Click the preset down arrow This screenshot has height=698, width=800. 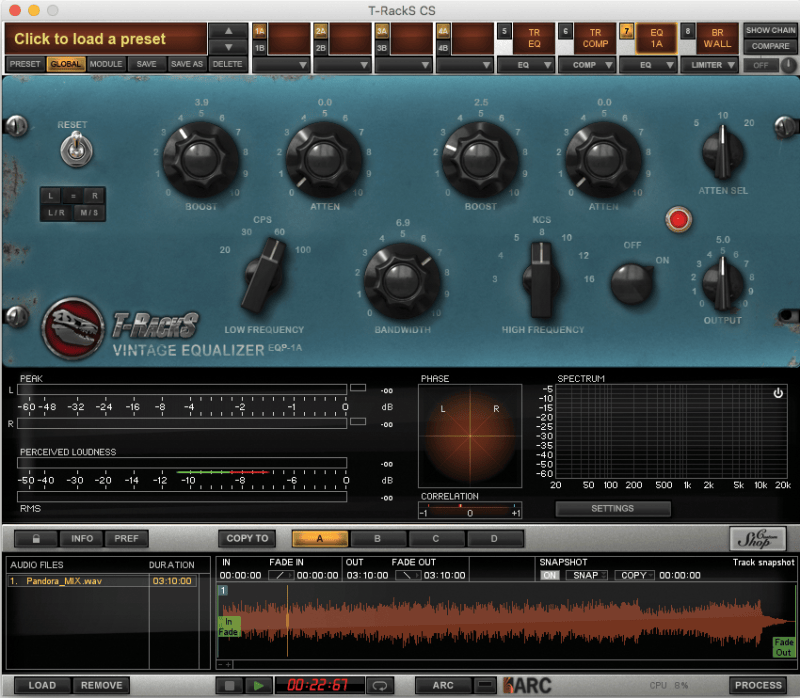pos(229,47)
